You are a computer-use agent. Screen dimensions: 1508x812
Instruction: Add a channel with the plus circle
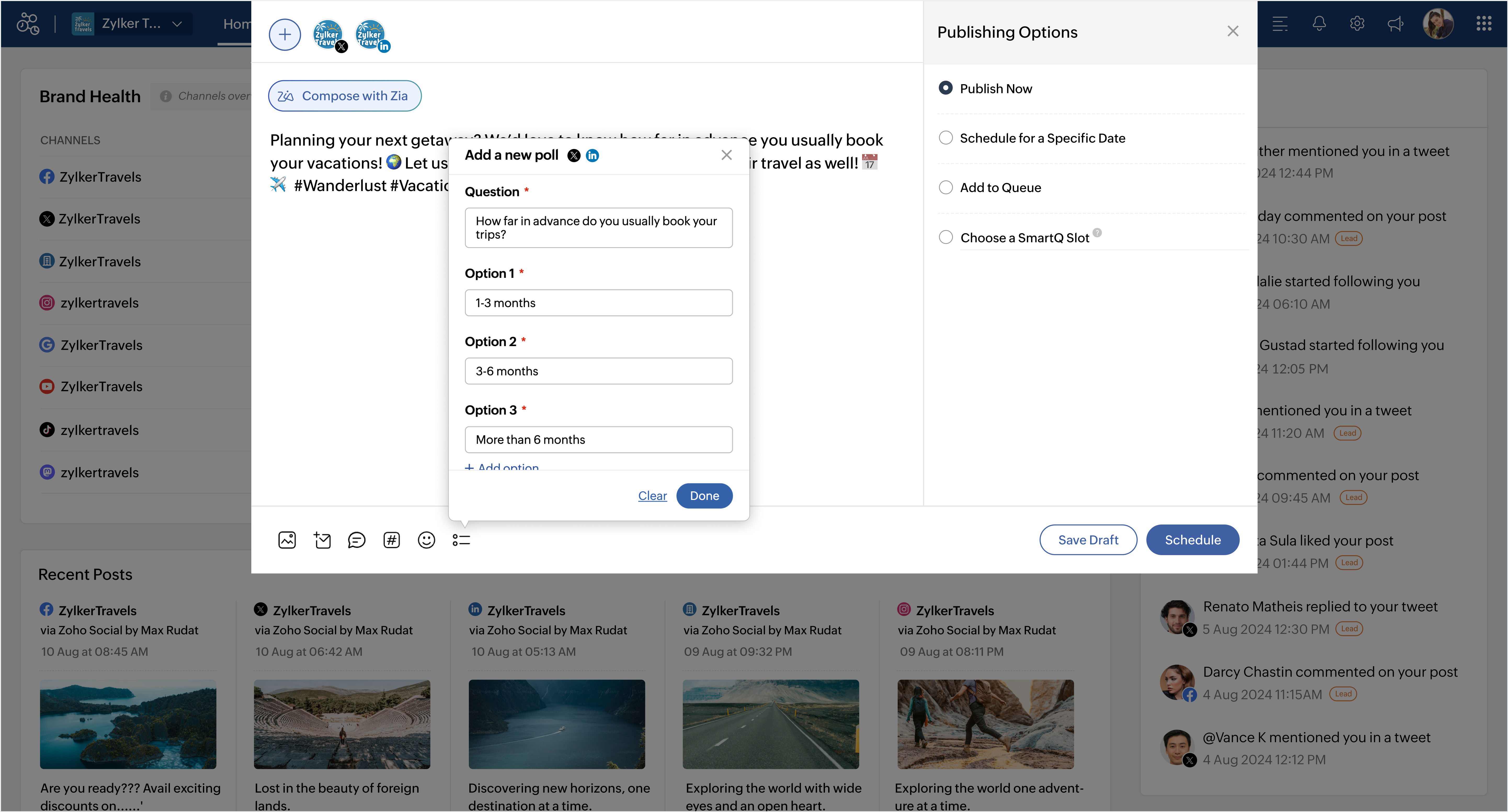point(284,35)
